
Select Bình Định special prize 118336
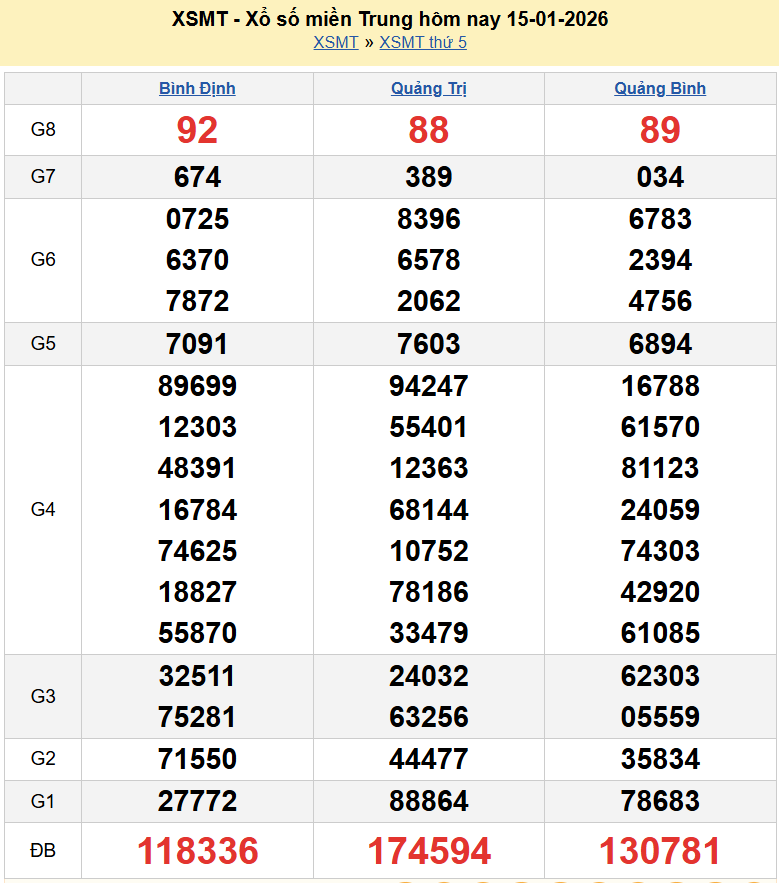[x=197, y=851]
